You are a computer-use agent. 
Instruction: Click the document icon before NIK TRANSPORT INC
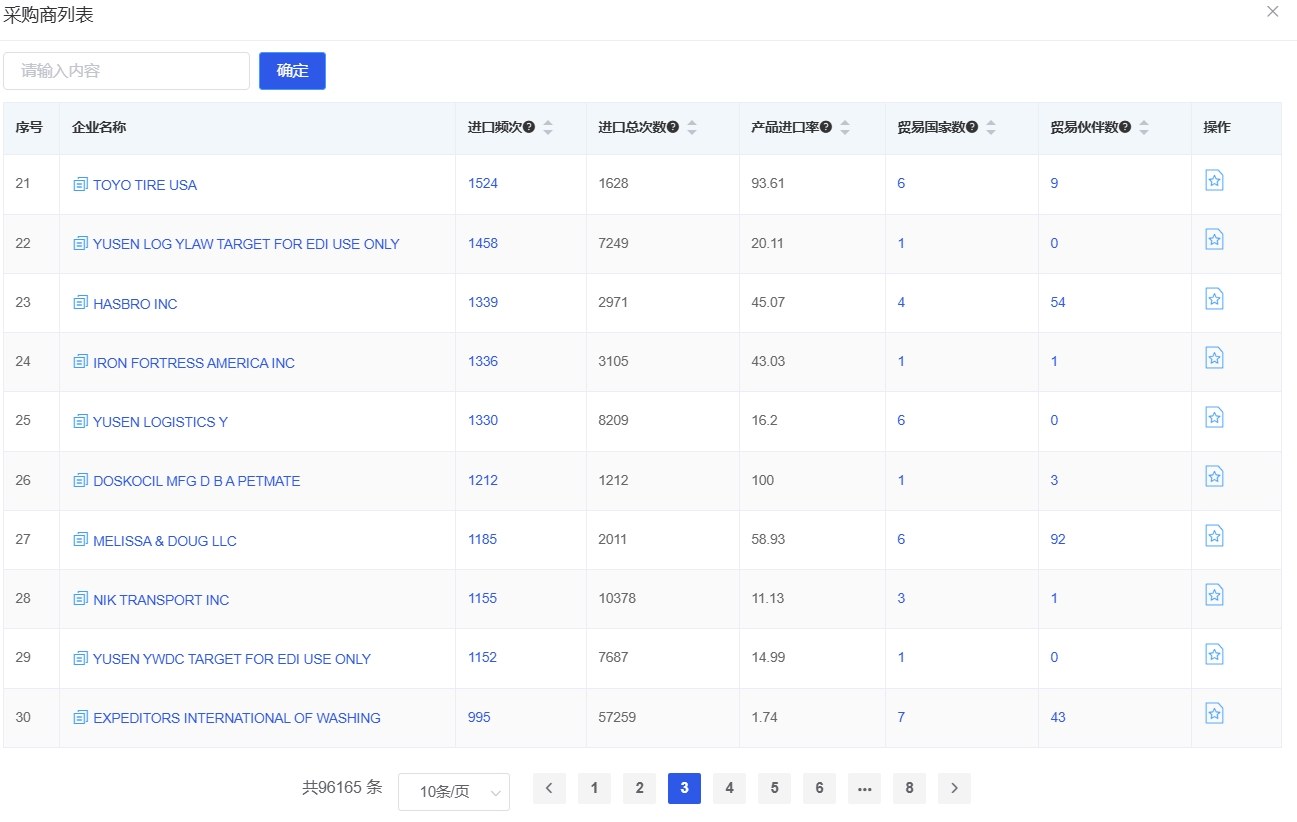(x=80, y=599)
